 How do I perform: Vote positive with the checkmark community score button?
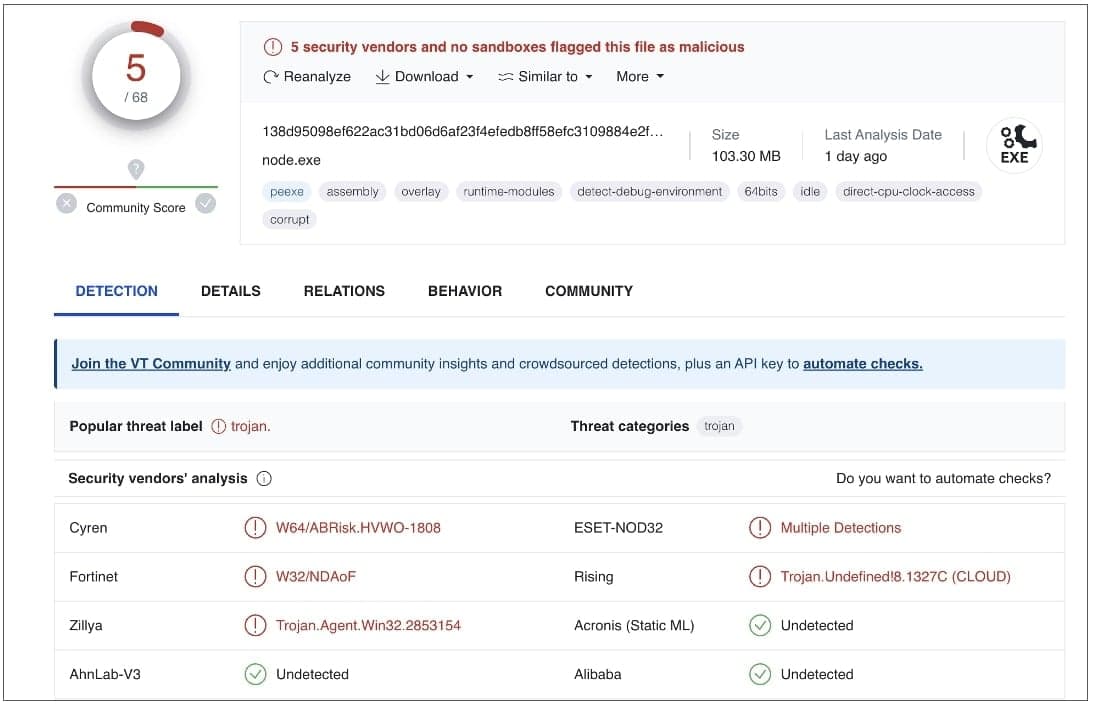click(205, 204)
